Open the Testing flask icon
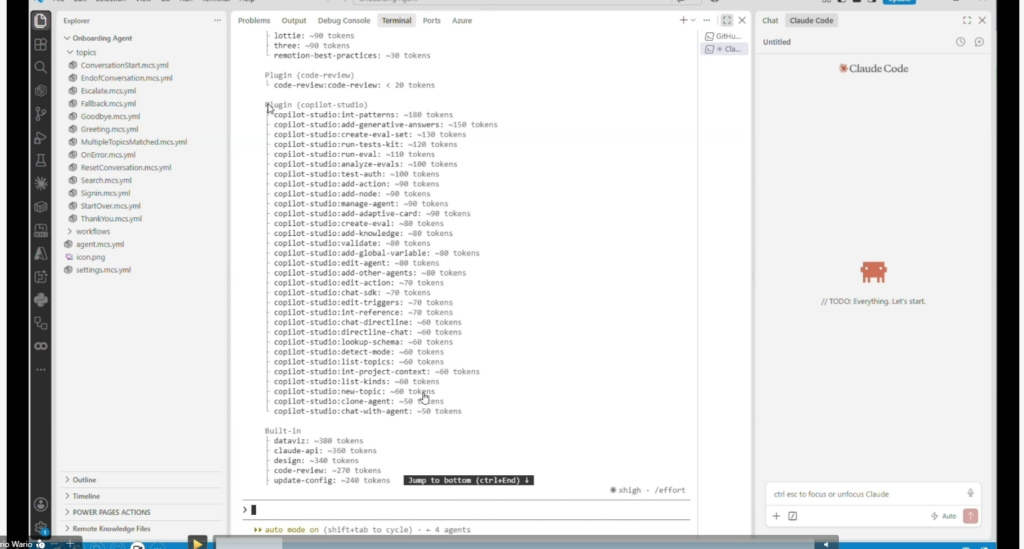1024x549 pixels. pyautogui.click(x=40, y=160)
